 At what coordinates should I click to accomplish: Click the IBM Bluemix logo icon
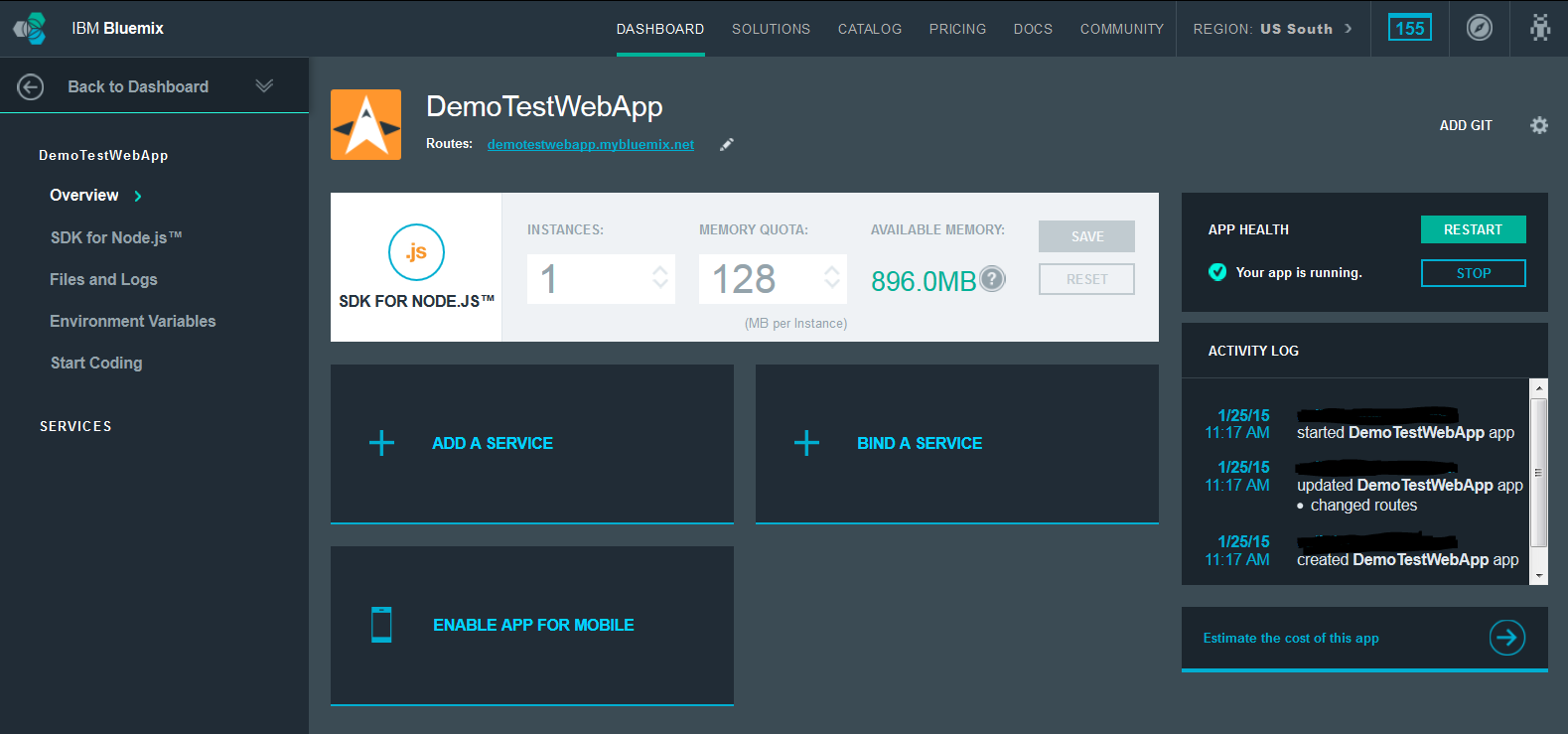pos(30,29)
